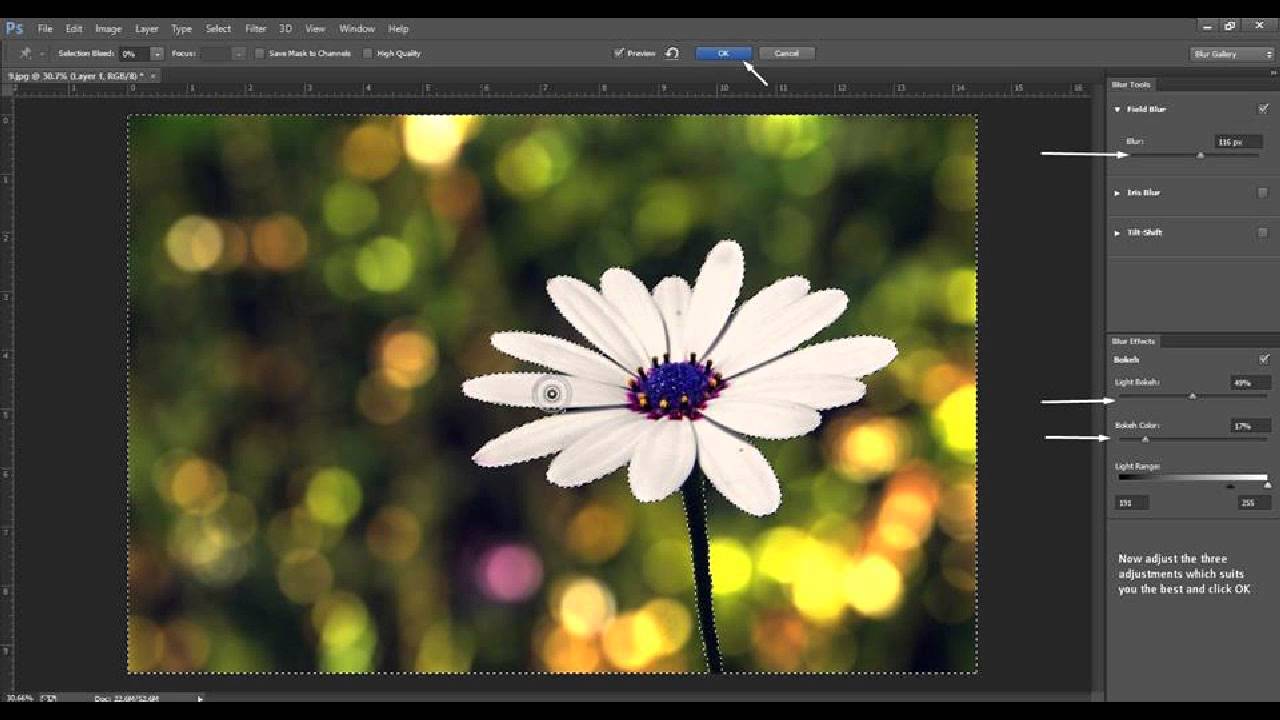Enable Save Mask to Channels

[260, 53]
